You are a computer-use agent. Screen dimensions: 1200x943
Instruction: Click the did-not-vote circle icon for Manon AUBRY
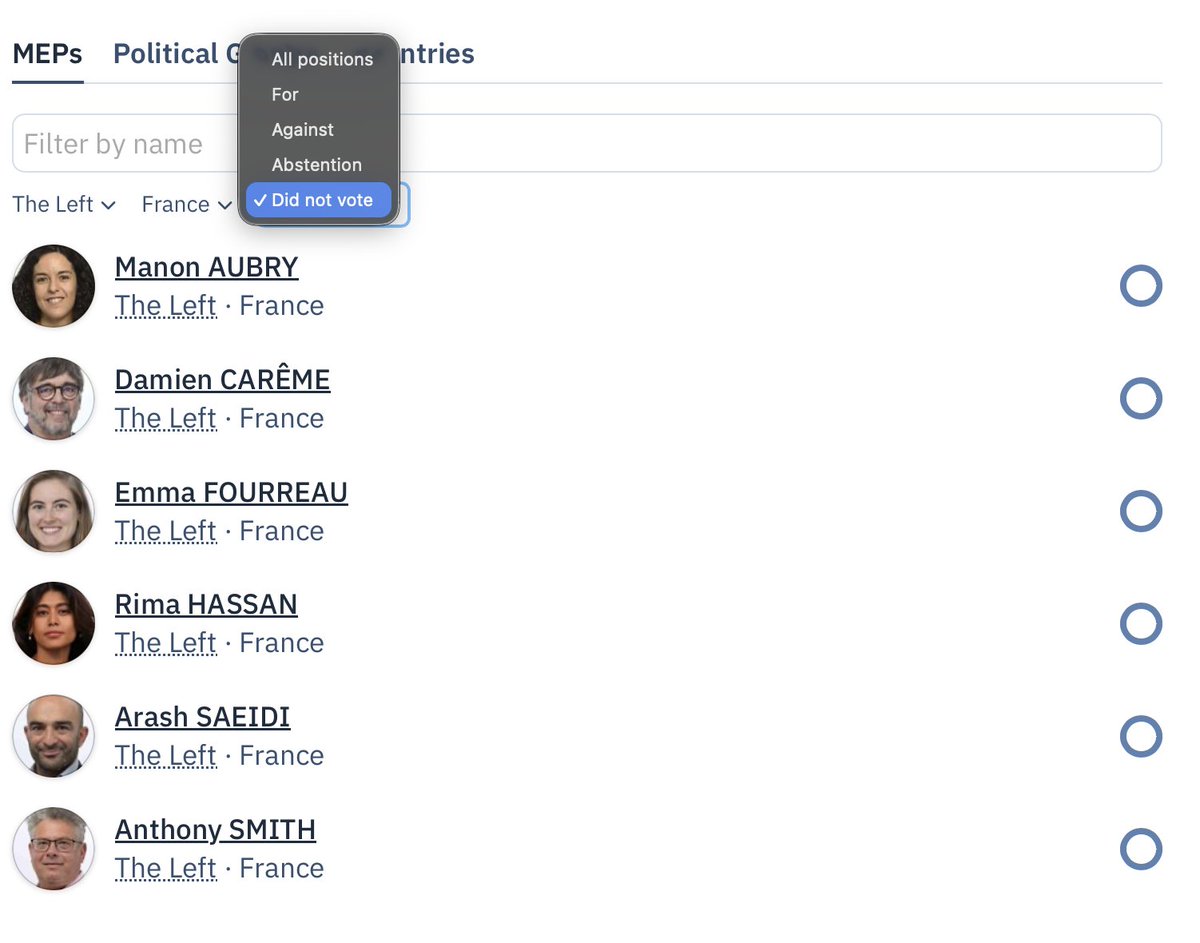tap(1140, 286)
